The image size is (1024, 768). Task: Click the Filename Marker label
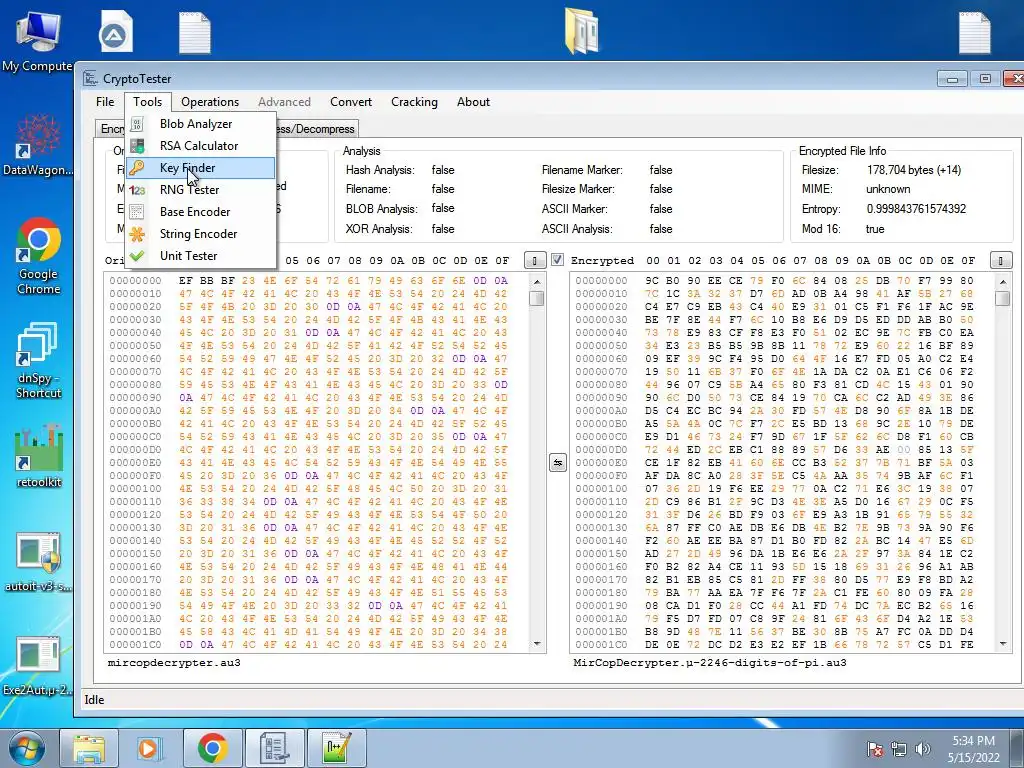pos(582,170)
